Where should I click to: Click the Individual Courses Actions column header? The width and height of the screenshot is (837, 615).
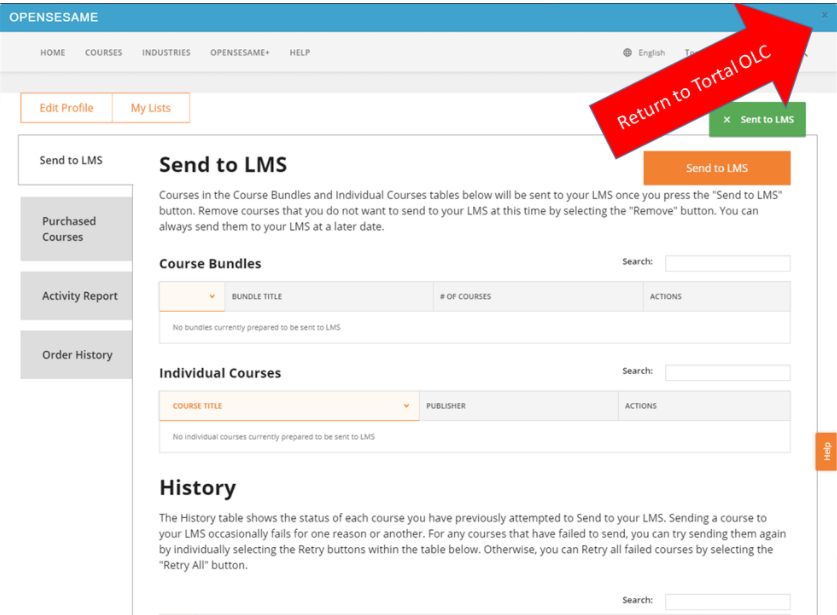coord(704,406)
